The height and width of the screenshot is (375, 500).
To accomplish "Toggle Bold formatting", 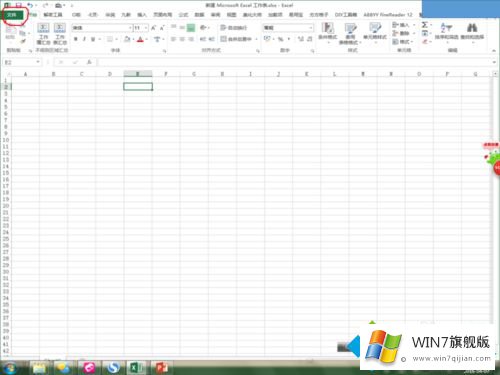I will tap(76, 39).
